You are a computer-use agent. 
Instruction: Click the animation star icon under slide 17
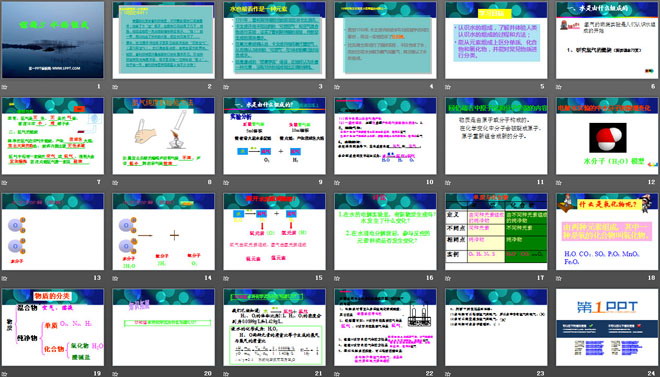[448, 278]
